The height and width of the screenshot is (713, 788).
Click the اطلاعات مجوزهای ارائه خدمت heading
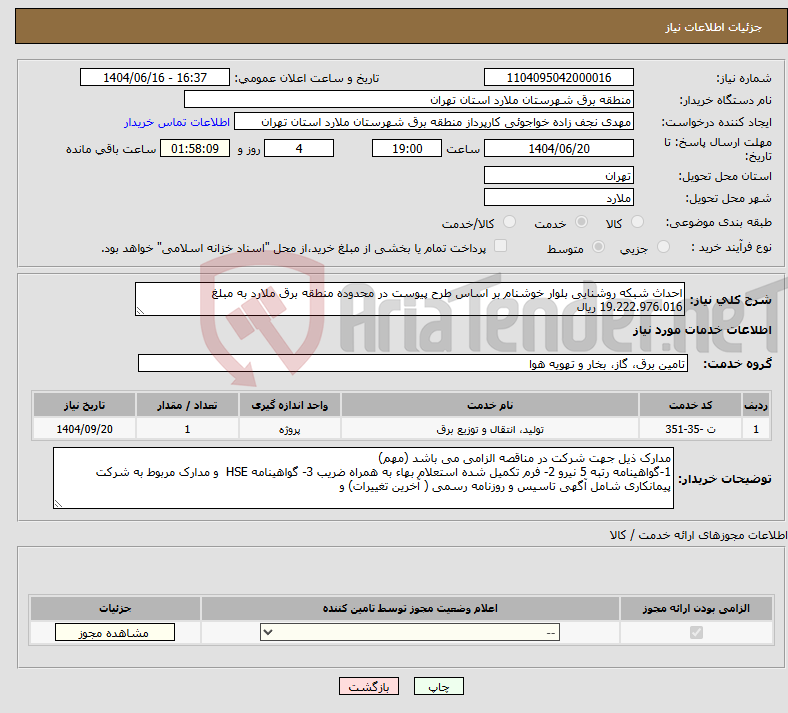point(699,535)
